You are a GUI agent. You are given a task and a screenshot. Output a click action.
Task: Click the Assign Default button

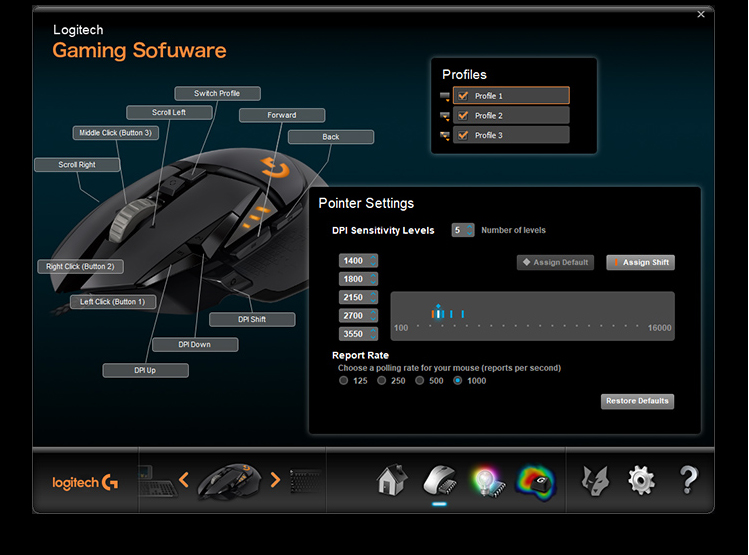pos(556,262)
